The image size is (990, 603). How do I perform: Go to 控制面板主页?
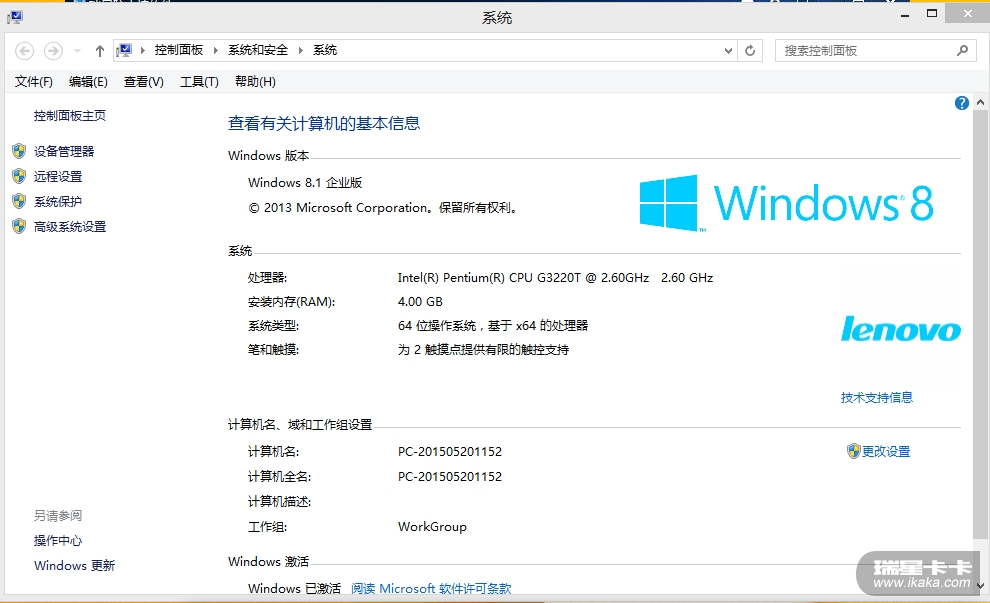coord(69,116)
